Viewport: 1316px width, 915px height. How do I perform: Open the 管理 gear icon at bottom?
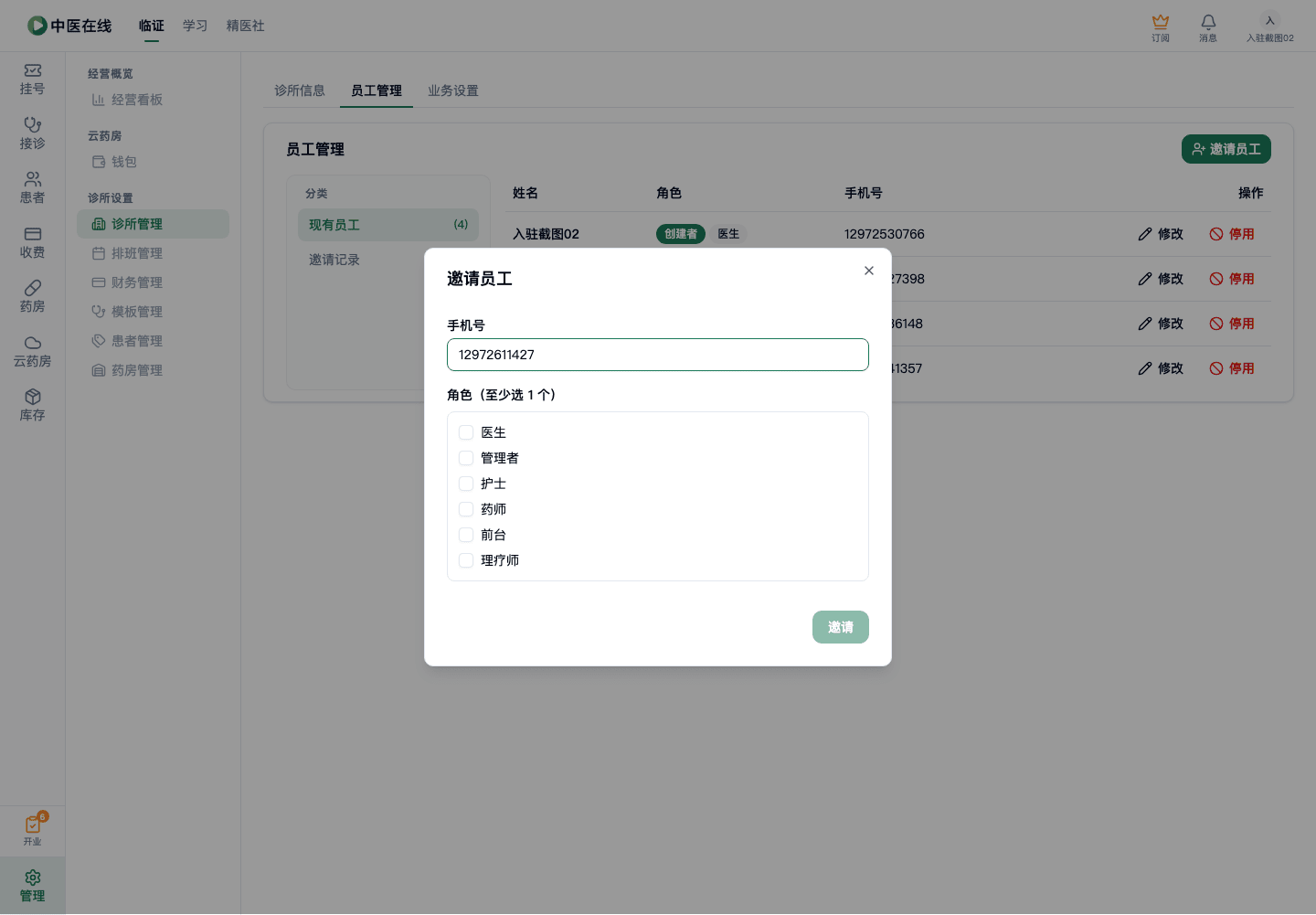click(32, 886)
